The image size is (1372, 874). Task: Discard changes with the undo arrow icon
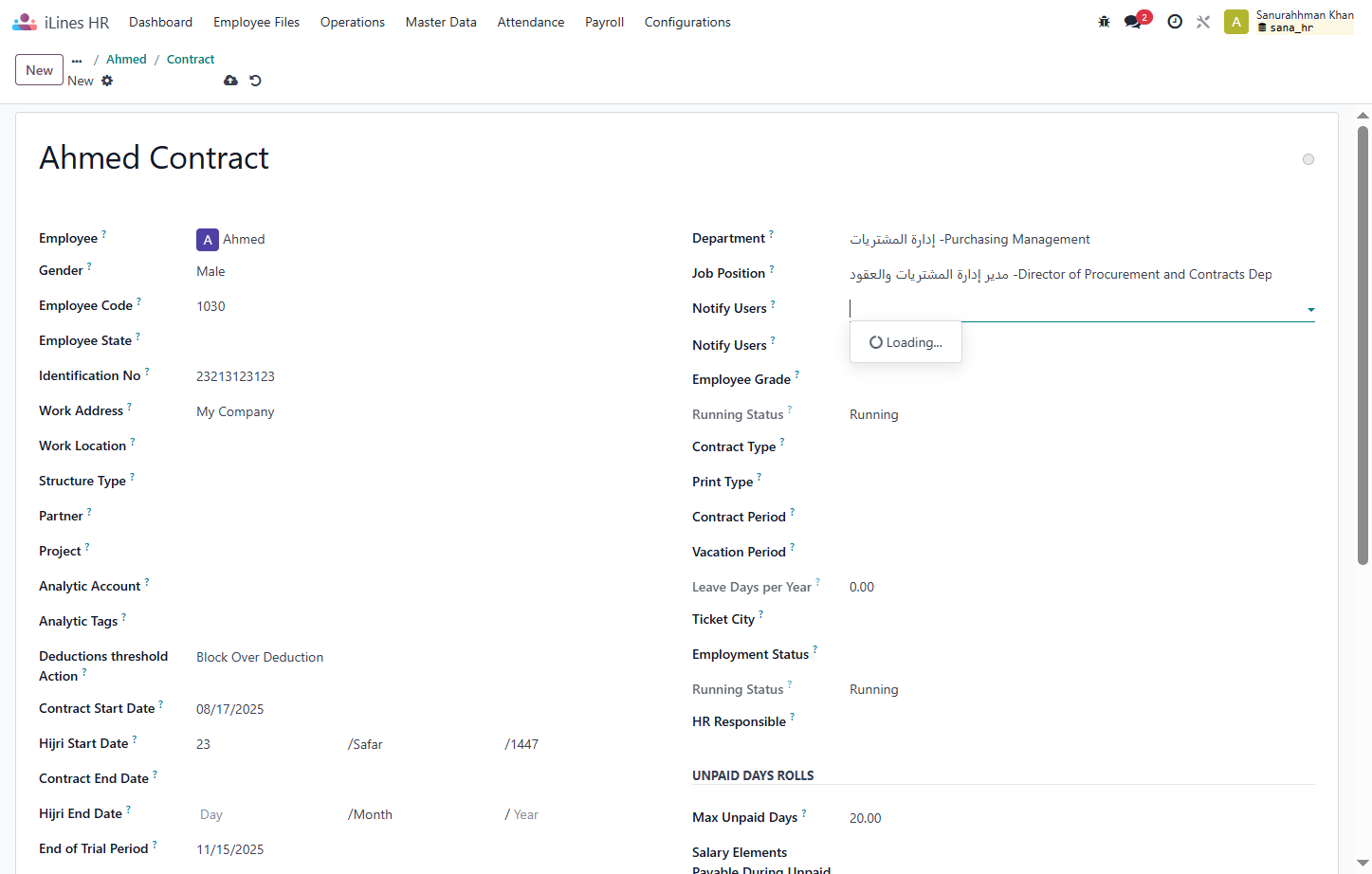point(255,81)
